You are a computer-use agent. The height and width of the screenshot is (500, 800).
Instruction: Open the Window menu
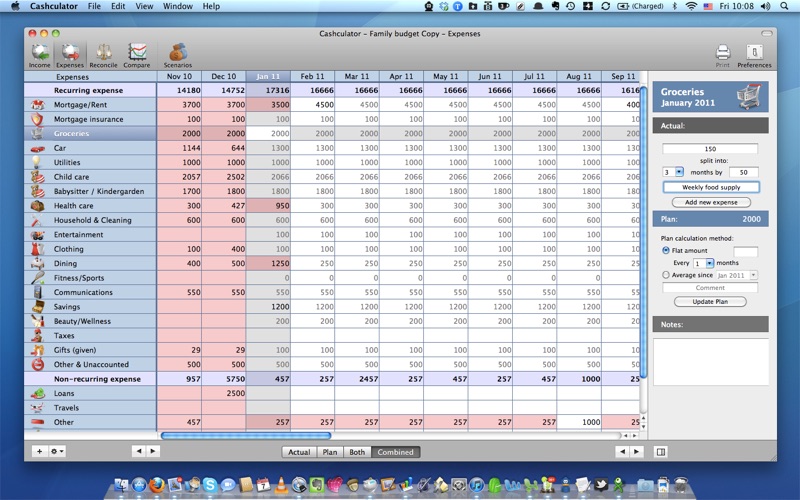pyautogui.click(x=177, y=6)
